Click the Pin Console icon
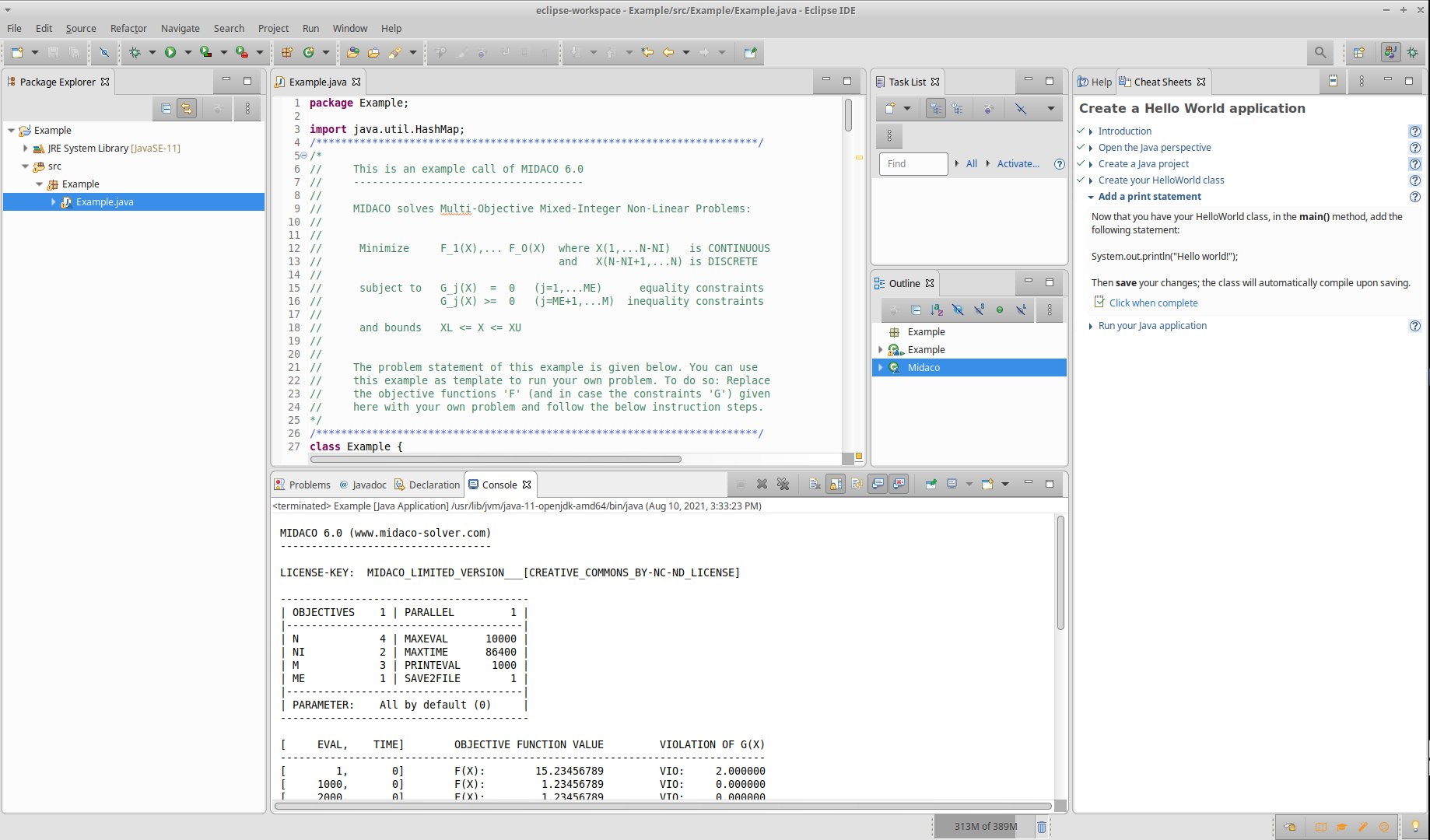 pyautogui.click(x=931, y=484)
